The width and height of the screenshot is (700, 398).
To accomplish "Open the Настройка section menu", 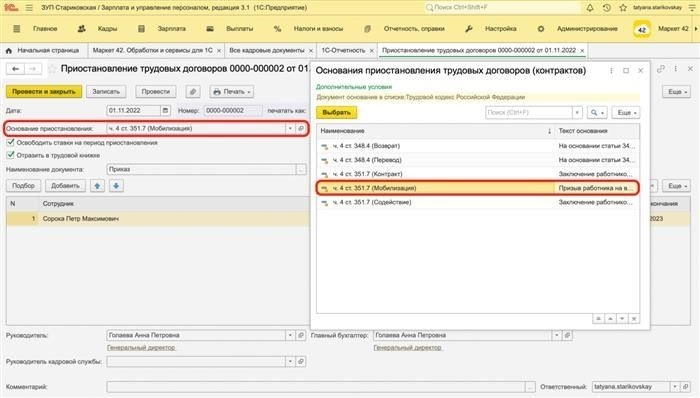I will point(500,29).
